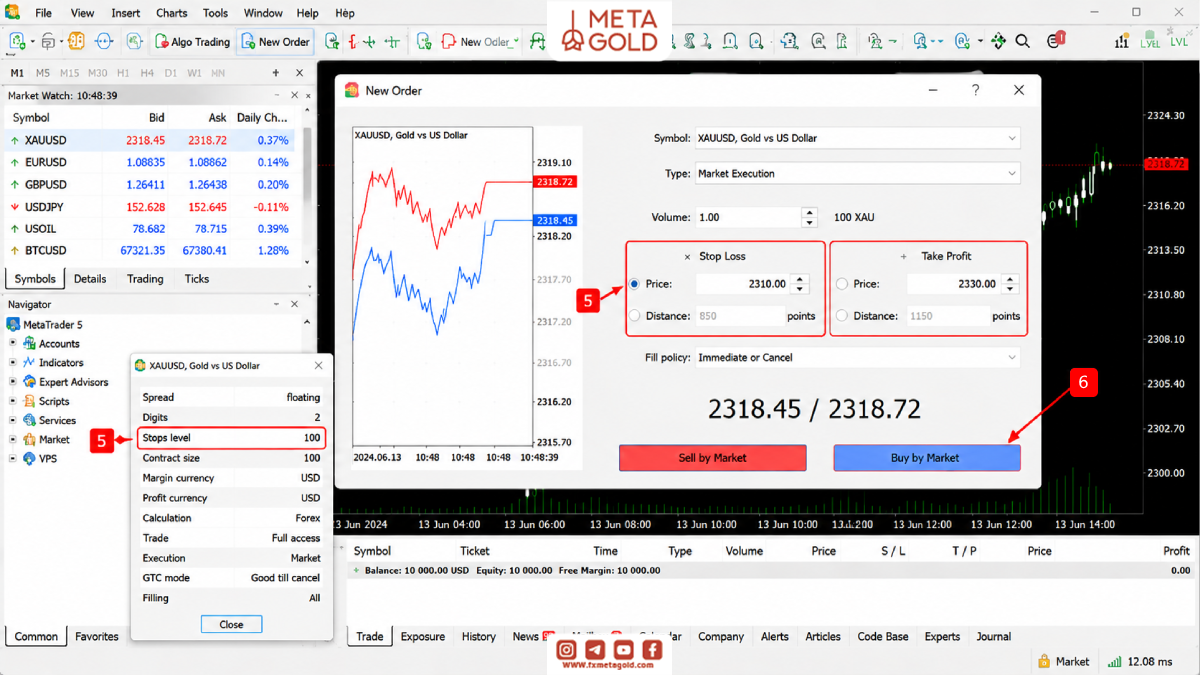Click the MetaTrader app icon in title bar
Screen dimensions: 1200x675
point(13,13)
